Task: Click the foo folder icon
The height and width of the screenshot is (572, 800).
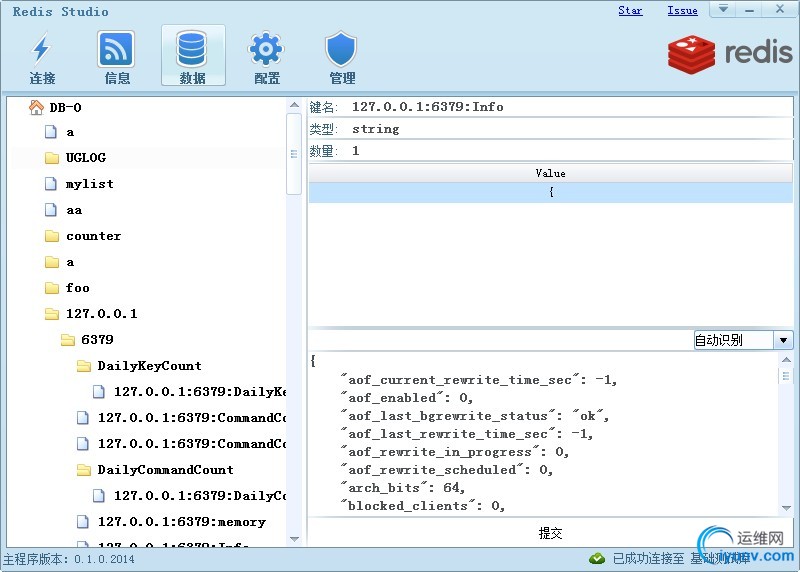Action: (52, 288)
